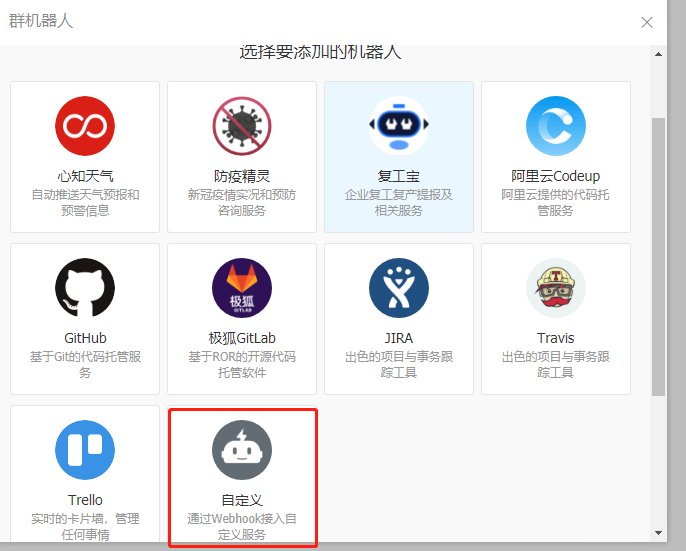Image resolution: width=686 pixels, height=551 pixels.
Task: Click the GitHub name label
Action: coord(85,338)
